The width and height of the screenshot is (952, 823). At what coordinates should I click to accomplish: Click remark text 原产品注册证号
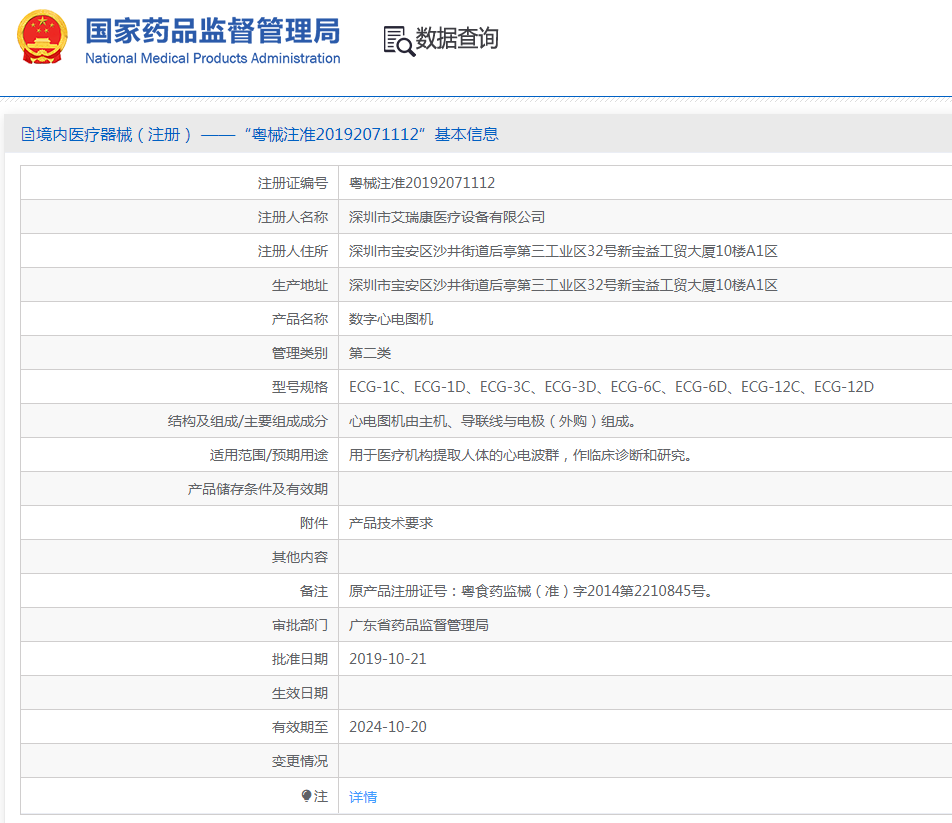tap(531, 591)
